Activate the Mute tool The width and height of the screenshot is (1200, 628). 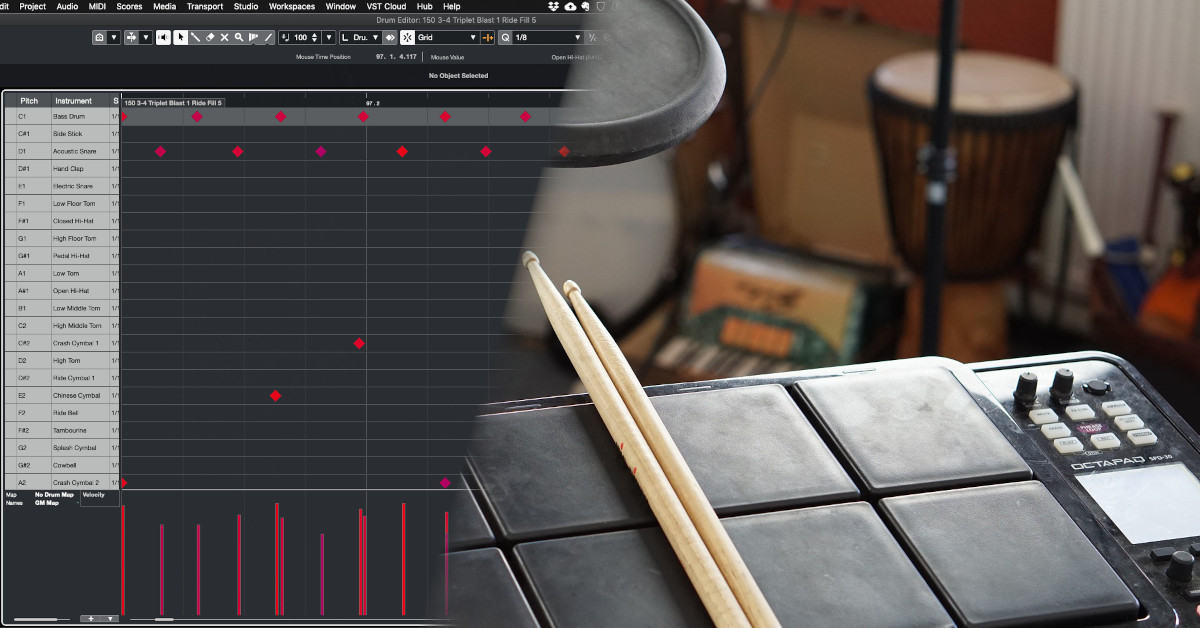click(x=224, y=37)
